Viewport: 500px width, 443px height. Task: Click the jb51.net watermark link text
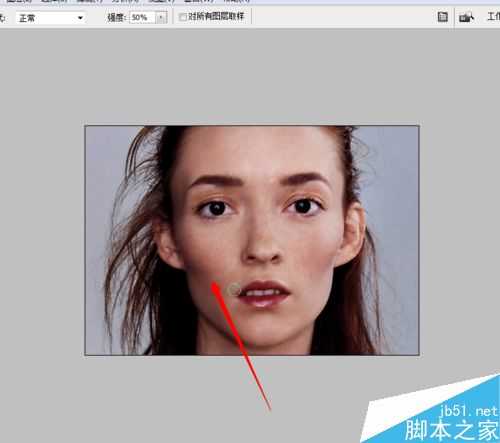(x=469, y=411)
